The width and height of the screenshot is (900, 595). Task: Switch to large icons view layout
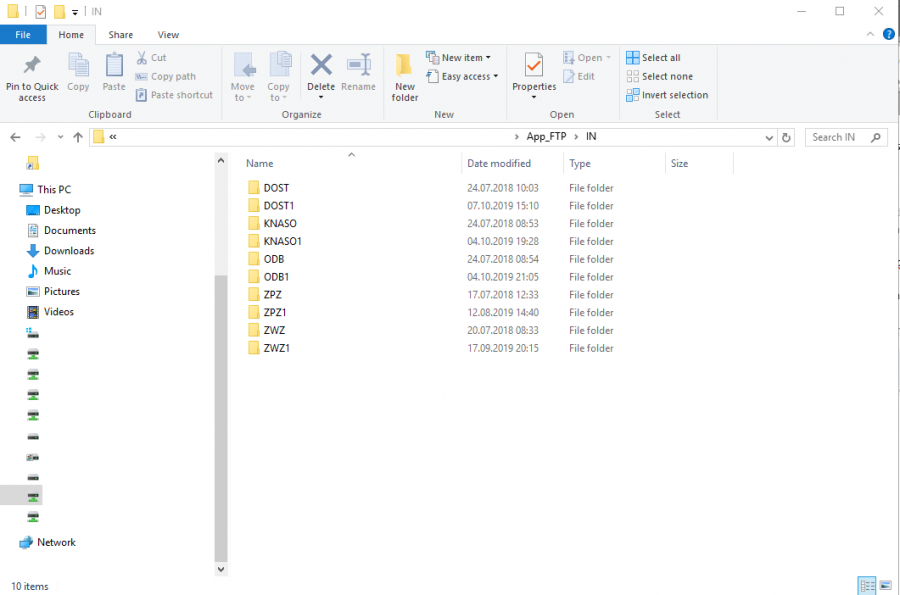(x=886, y=586)
